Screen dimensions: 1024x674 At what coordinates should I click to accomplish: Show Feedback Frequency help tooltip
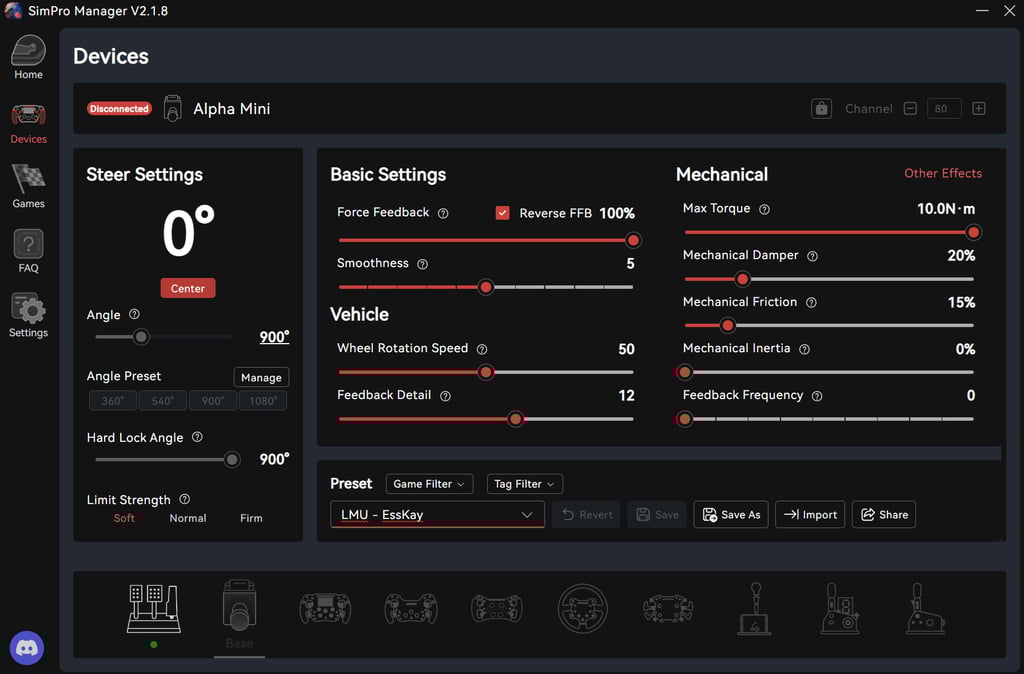pos(817,396)
